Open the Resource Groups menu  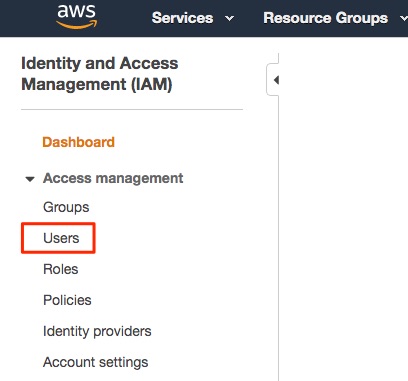325,18
